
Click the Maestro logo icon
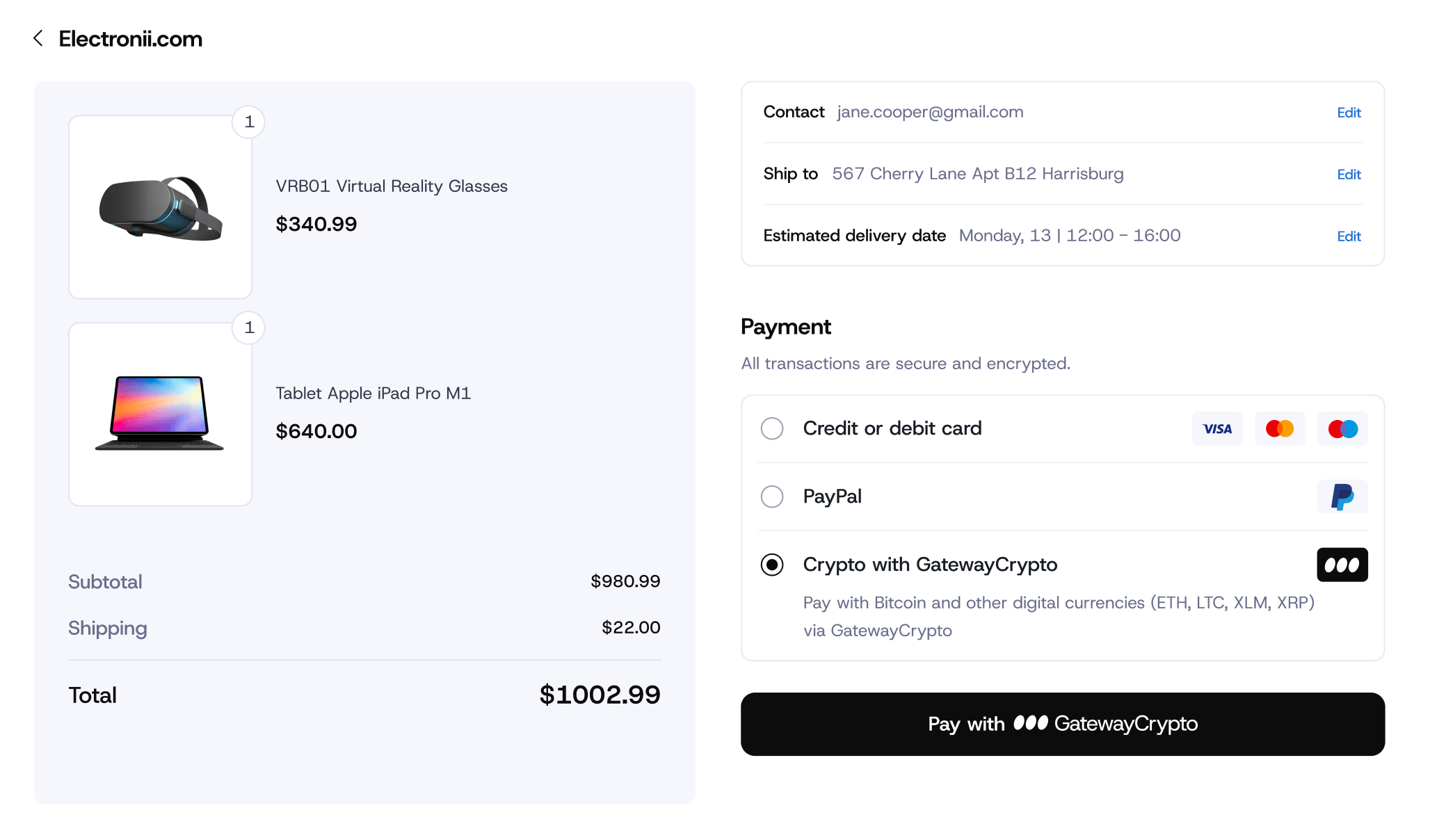[x=1342, y=429]
